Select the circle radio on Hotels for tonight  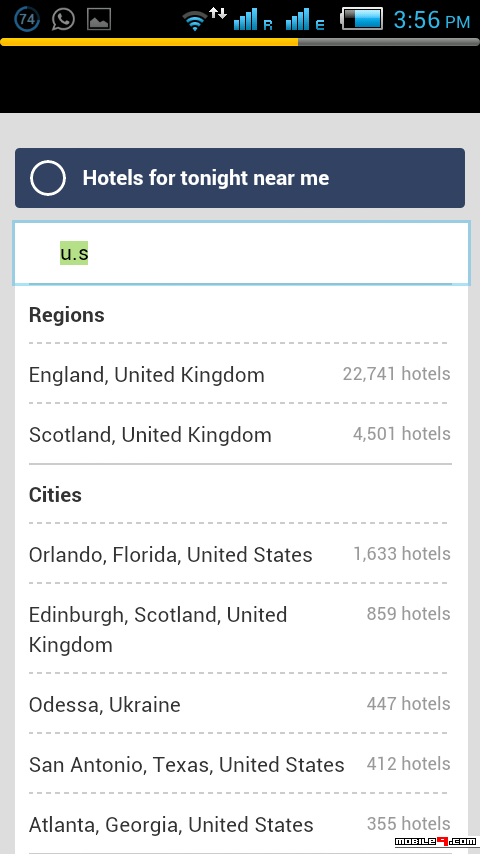[x=48, y=178]
